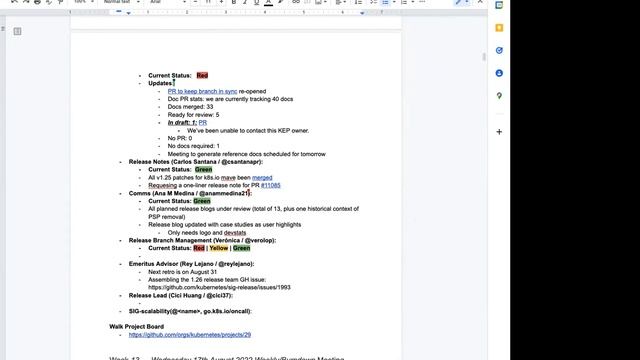Click the vertical scrollbar thumb of the document
Viewport: 640px width, 360px height.
484,57
